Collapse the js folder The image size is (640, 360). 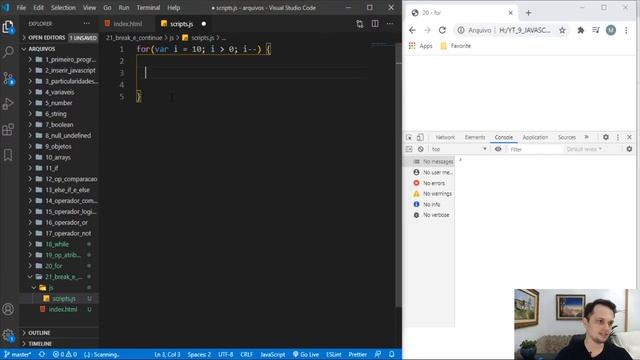[x=51, y=288]
